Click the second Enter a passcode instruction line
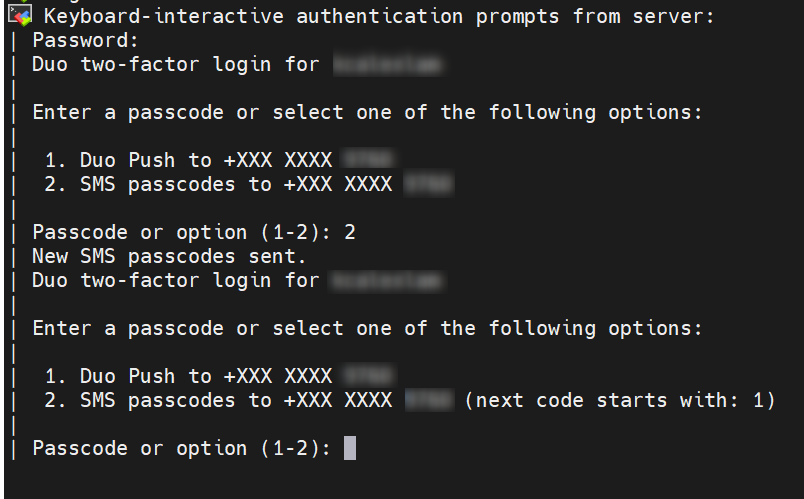The width and height of the screenshot is (804, 499). [367, 329]
